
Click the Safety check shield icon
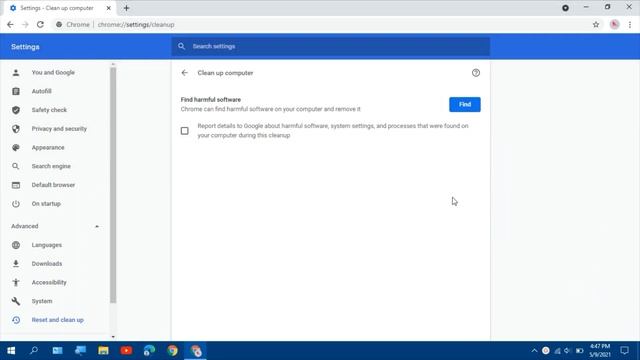pyautogui.click(x=16, y=110)
